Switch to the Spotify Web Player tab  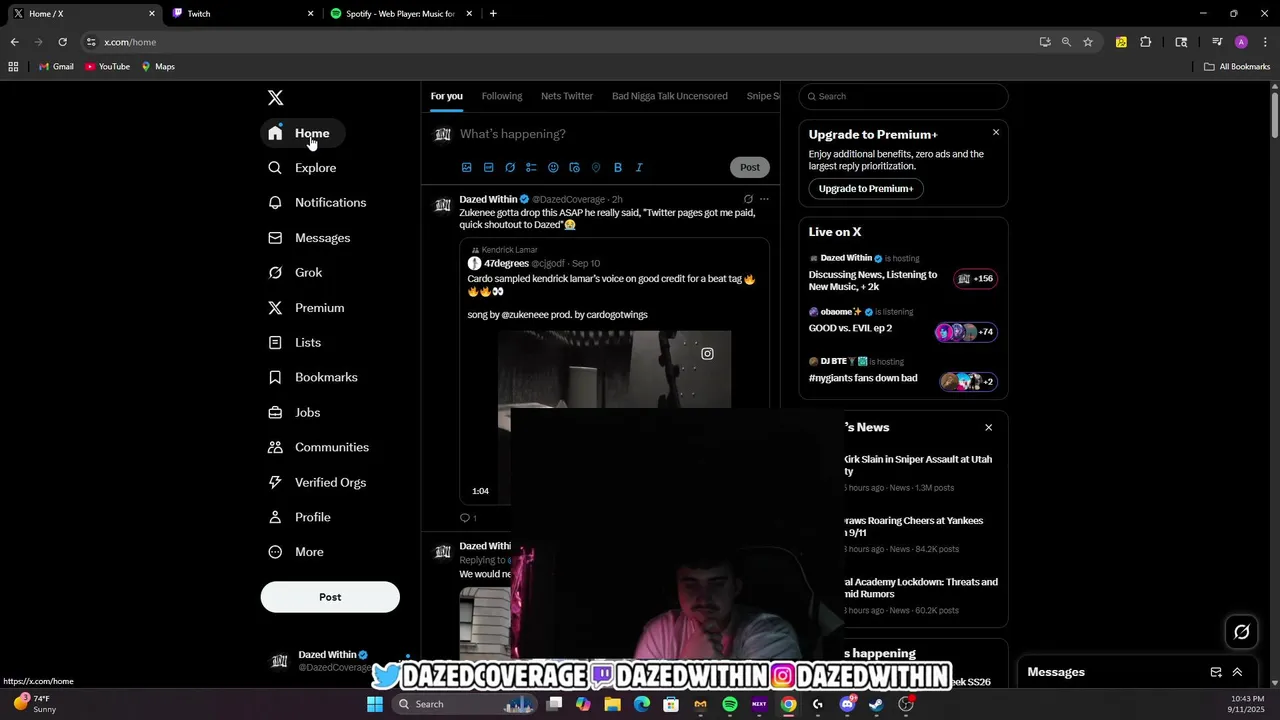(x=400, y=14)
